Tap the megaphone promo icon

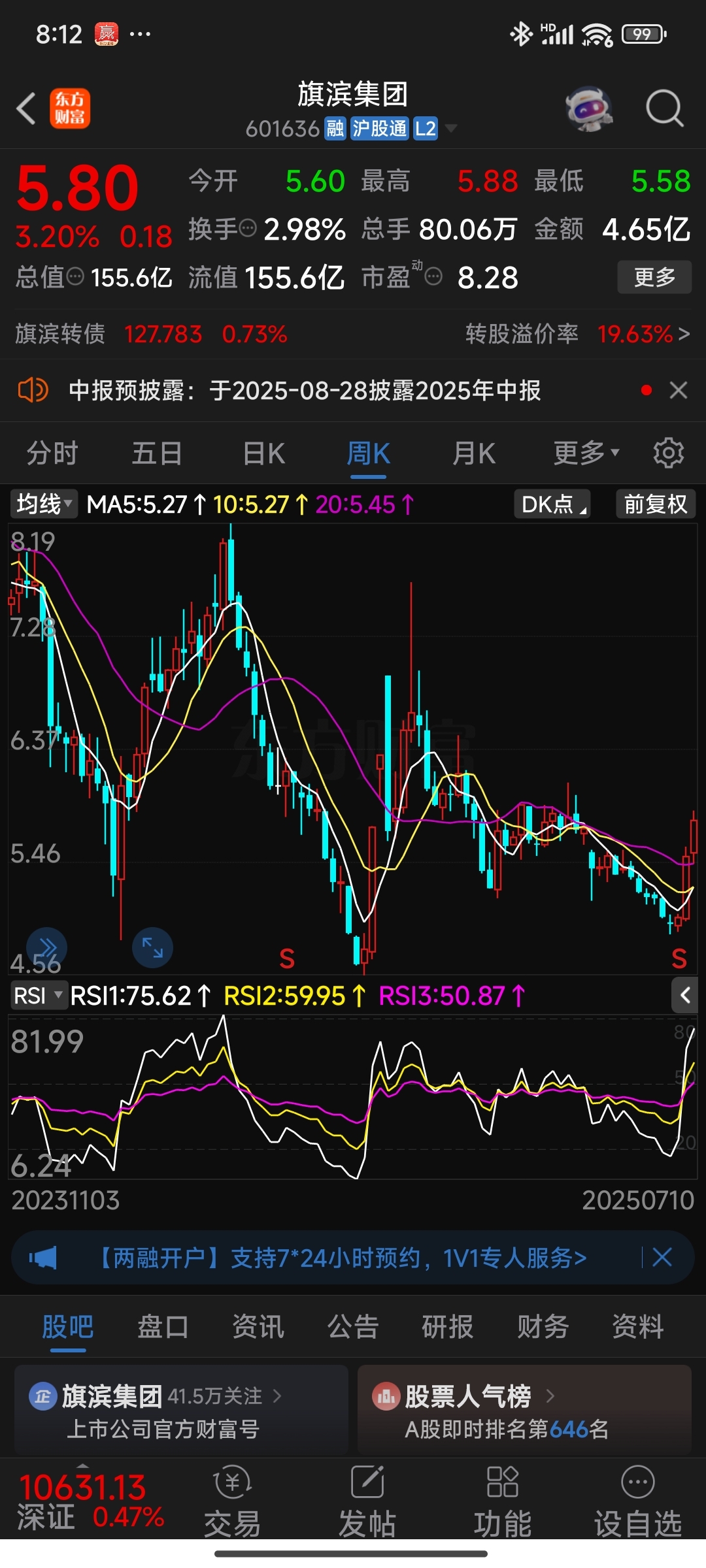(43, 1257)
